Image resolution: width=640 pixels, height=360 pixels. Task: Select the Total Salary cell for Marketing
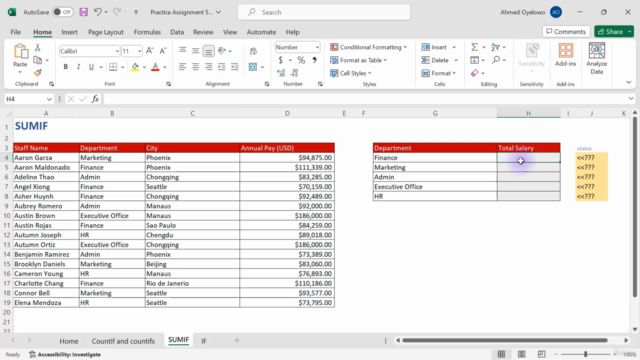pyautogui.click(x=529, y=167)
